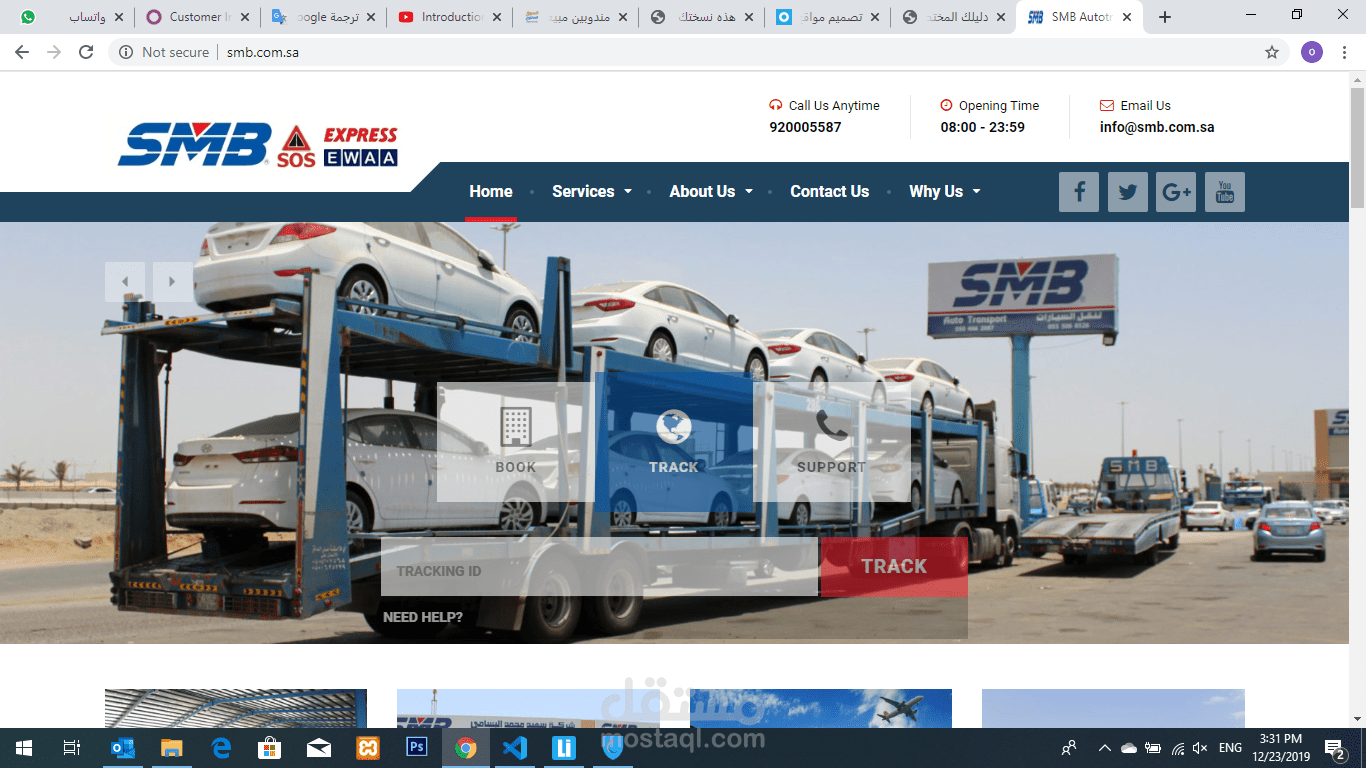
Task: Open a new Chrome tab
Action: 1165,17
